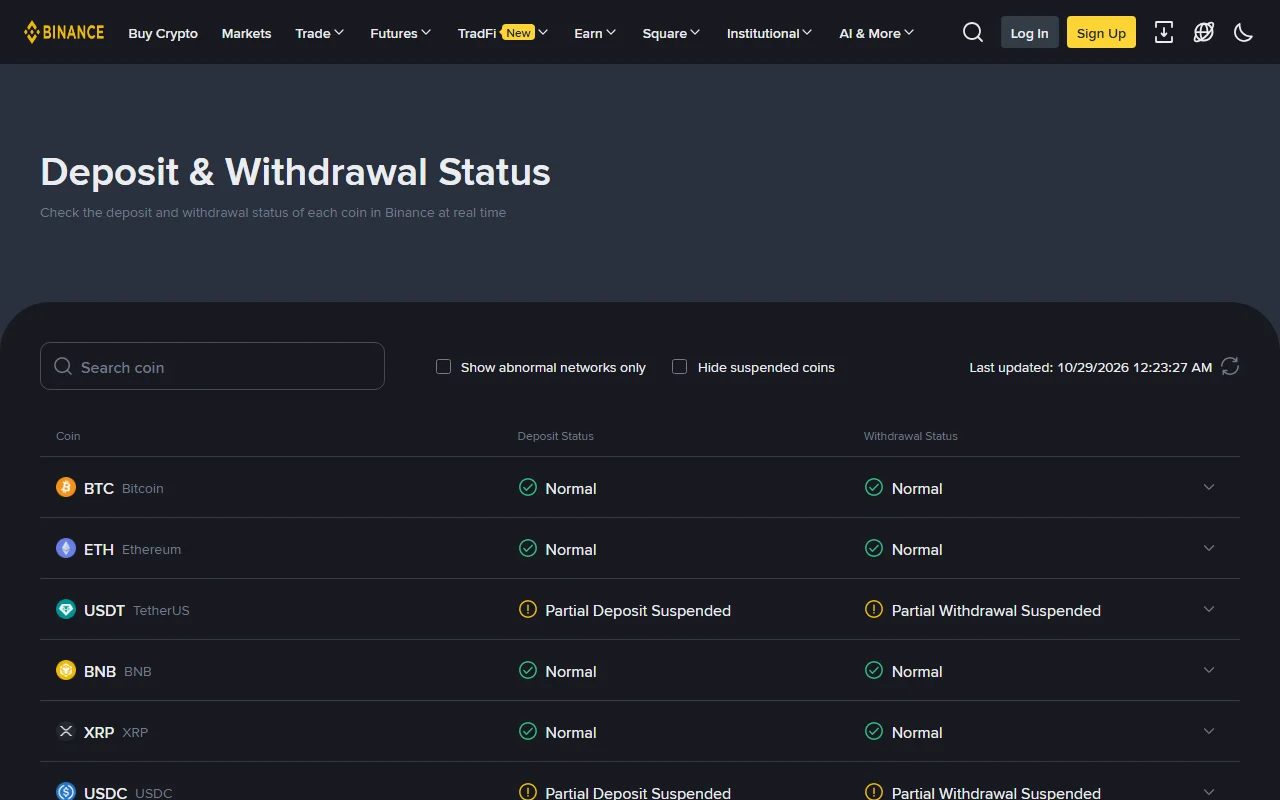
Task: Click the XRP withdrawal Normal text
Action: click(917, 732)
